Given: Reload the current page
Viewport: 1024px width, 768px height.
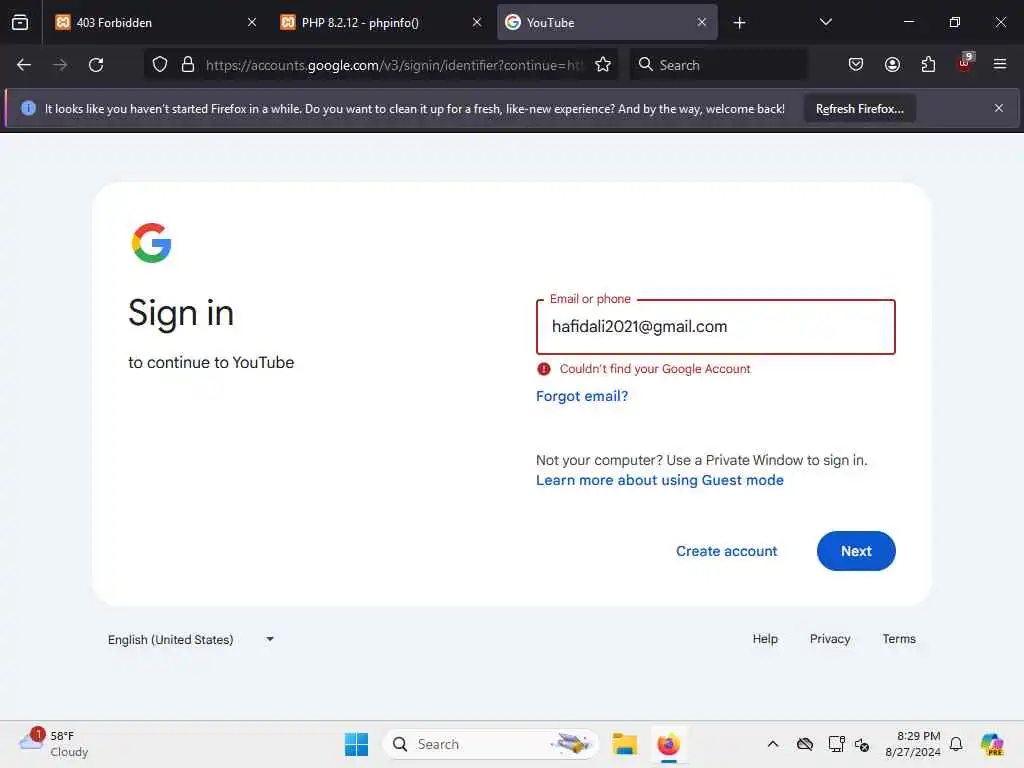Looking at the screenshot, I should click(x=96, y=65).
